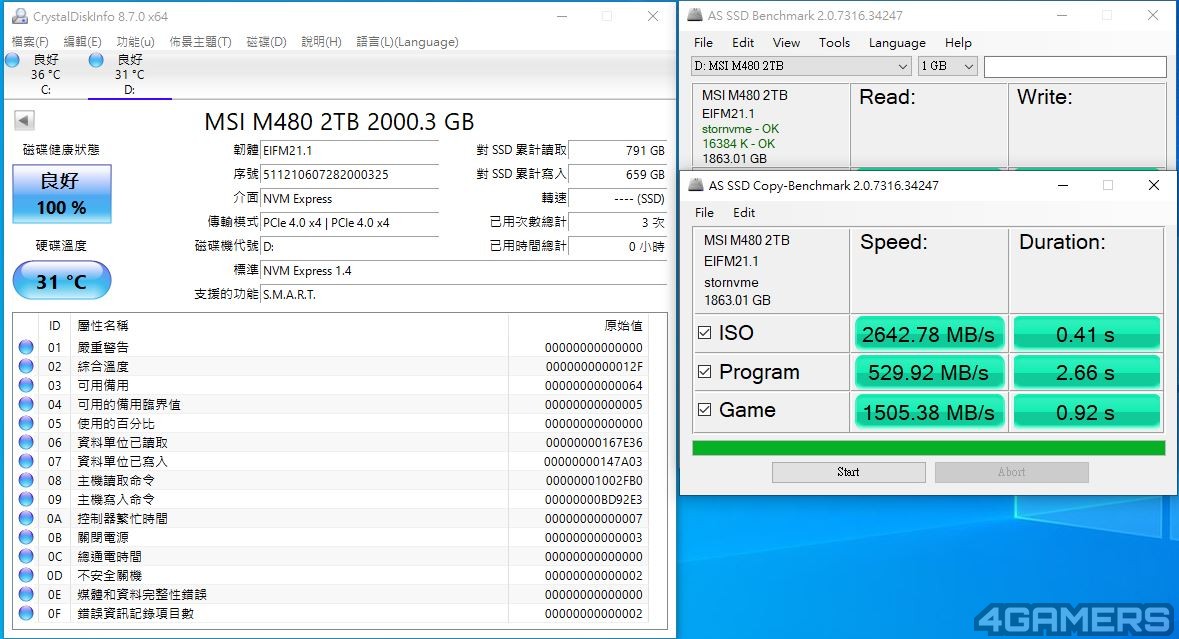Viewport: 1179px width, 639px height.
Task: Click status orb for attribute 05 row
Action: click(26, 423)
